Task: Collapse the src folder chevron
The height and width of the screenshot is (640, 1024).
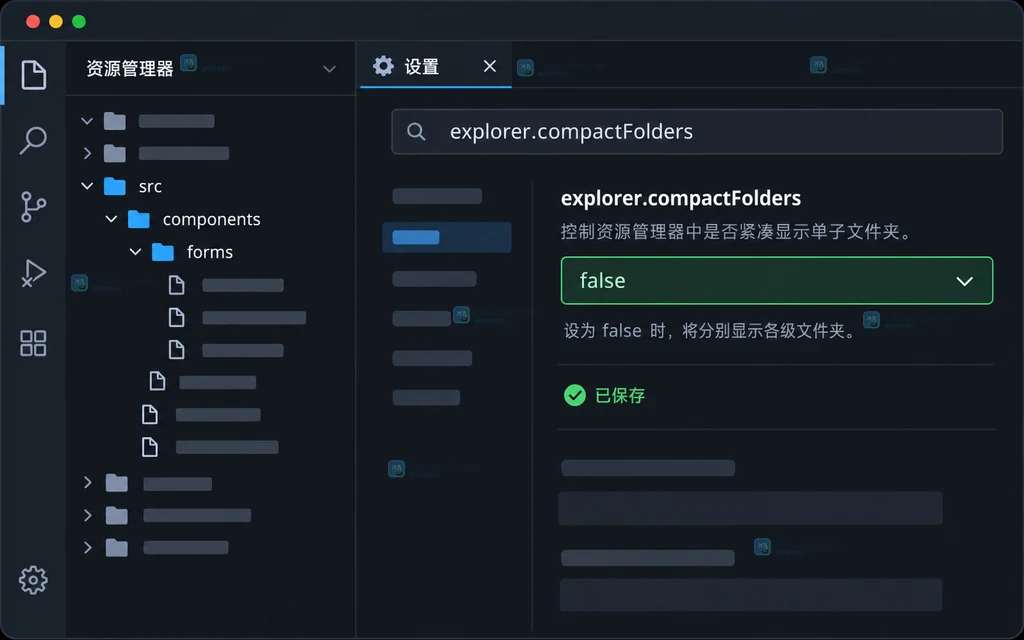Action: pos(87,186)
